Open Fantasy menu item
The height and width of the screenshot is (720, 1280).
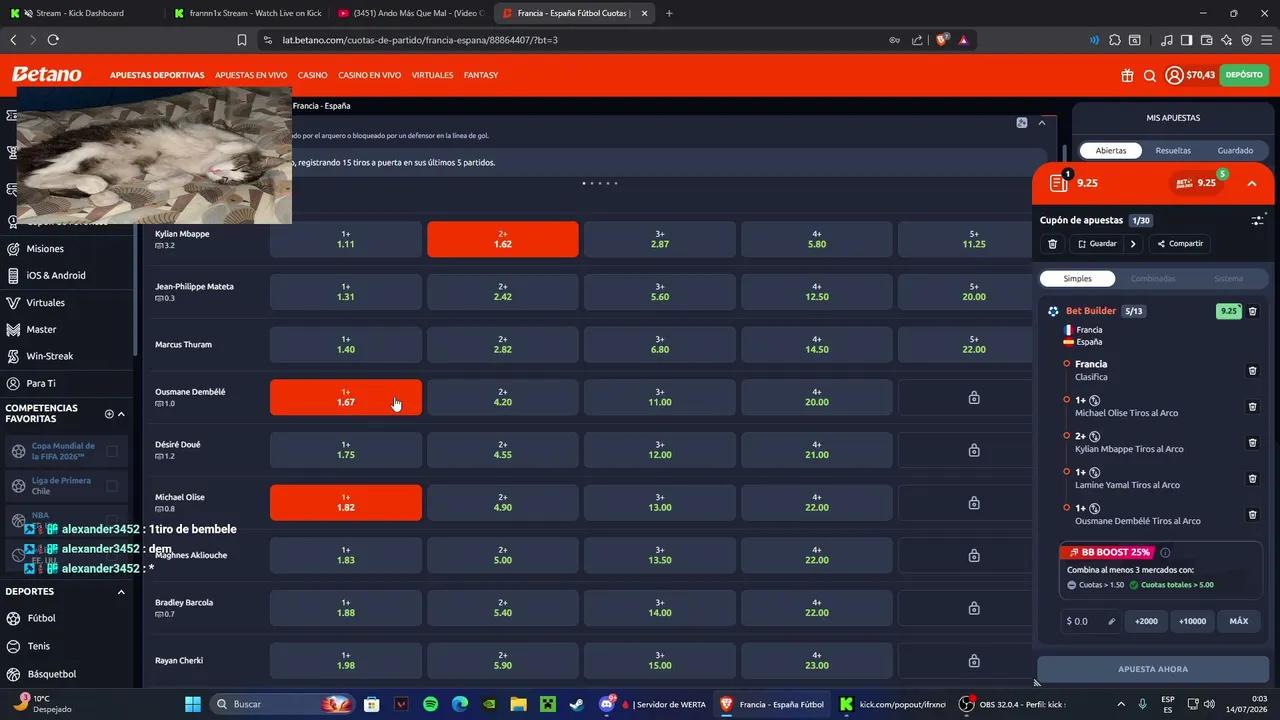[481, 75]
